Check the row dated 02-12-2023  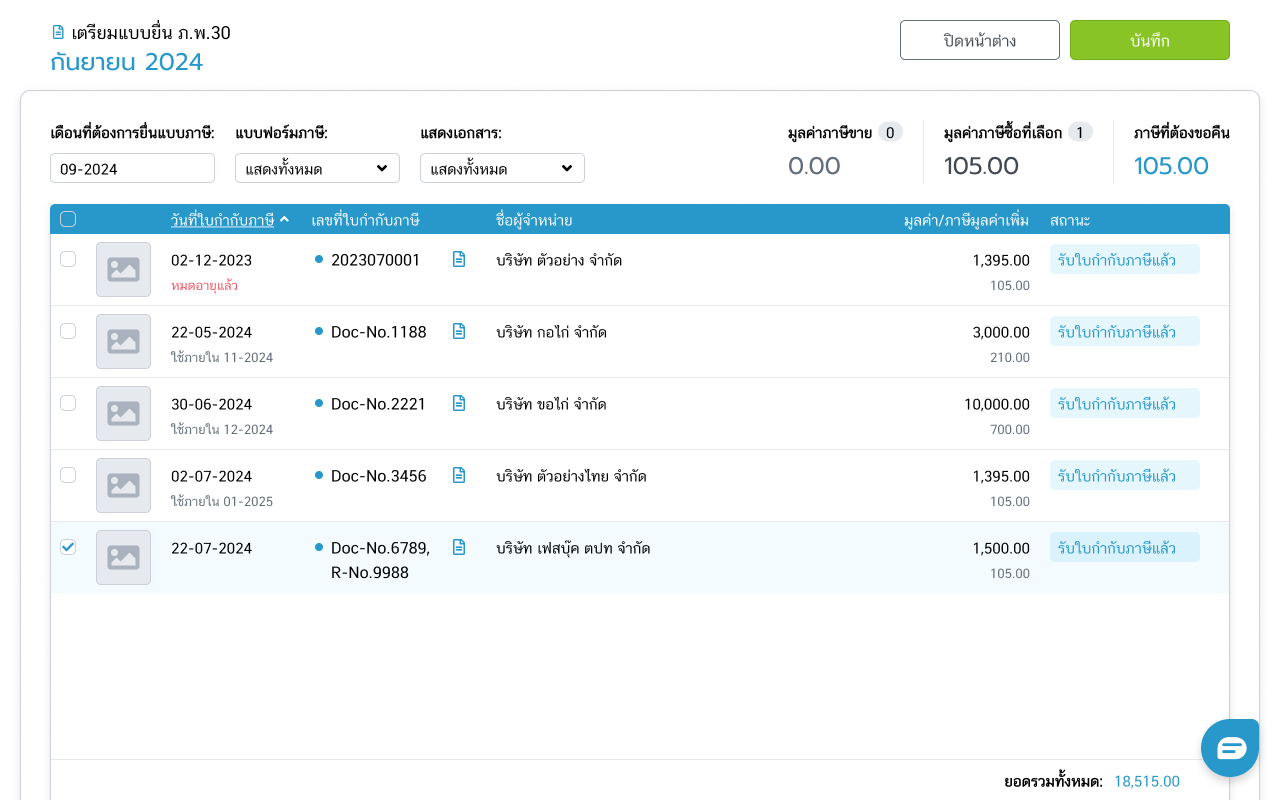point(68,259)
